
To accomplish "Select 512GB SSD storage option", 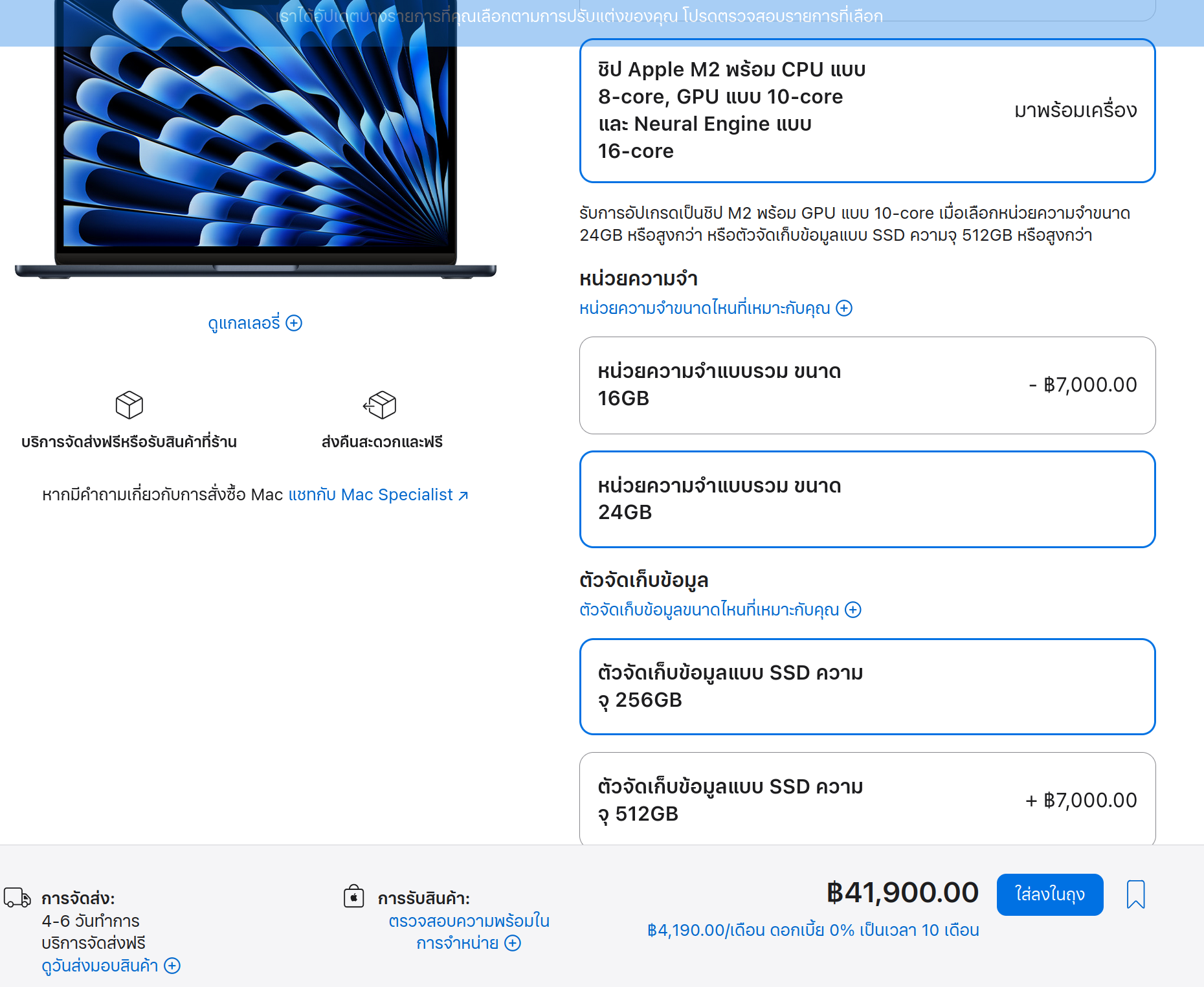I will pyautogui.click(x=867, y=799).
